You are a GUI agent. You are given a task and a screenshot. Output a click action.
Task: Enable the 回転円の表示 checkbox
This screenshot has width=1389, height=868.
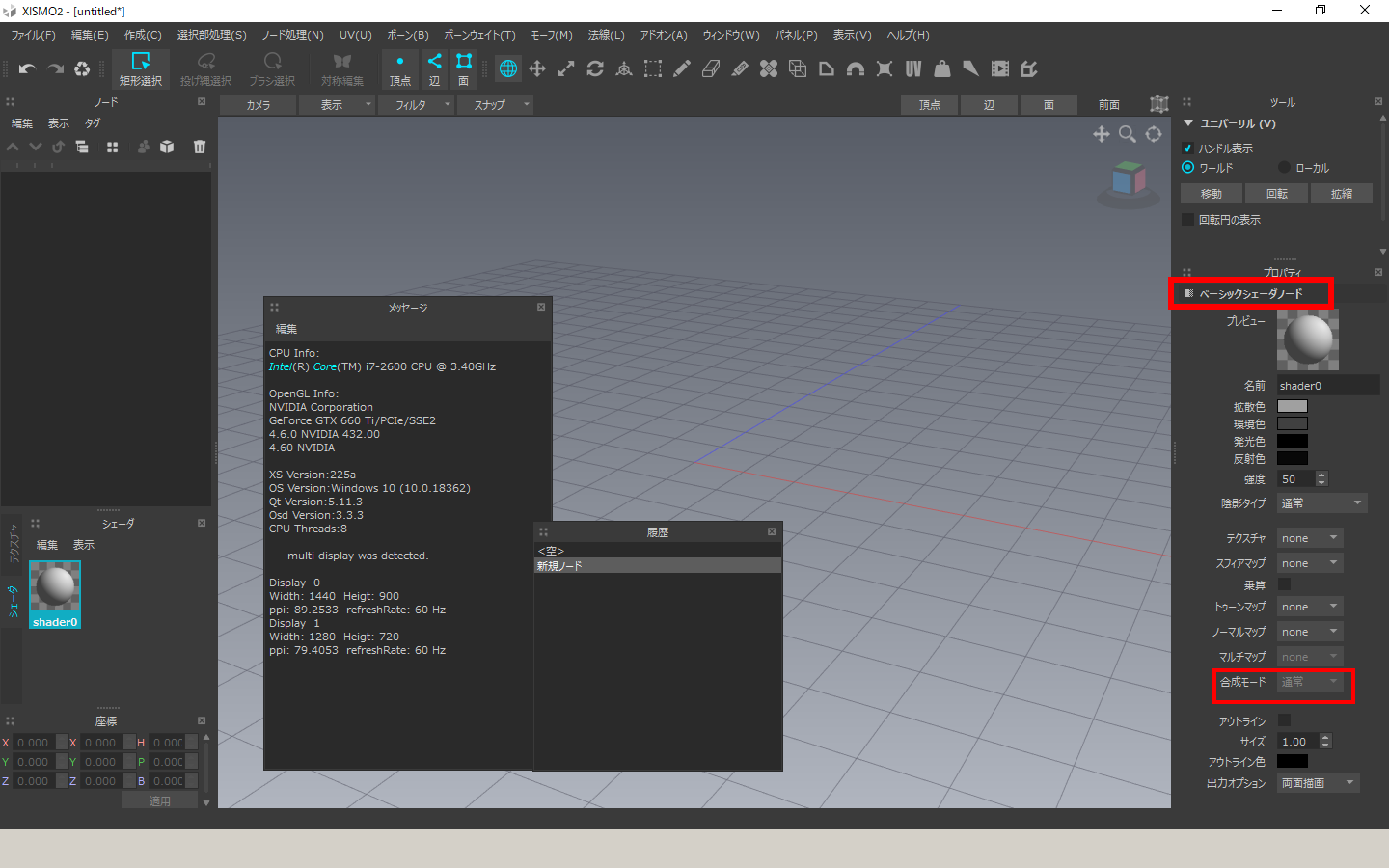pos(1187,220)
